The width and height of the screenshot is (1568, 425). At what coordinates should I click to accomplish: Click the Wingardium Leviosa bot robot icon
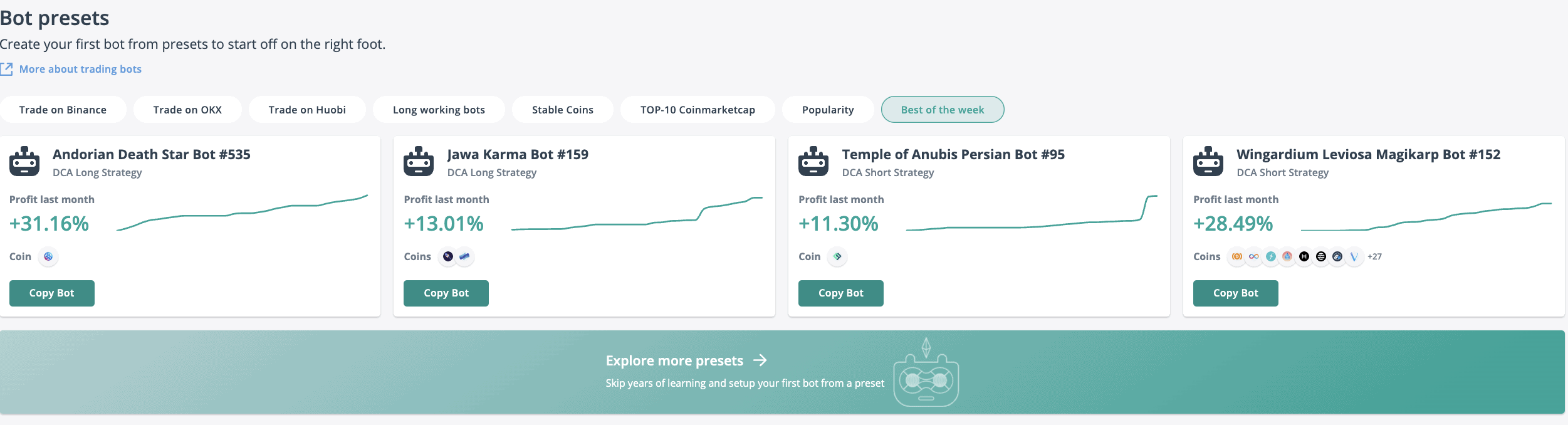pyautogui.click(x=1208, y=162)
